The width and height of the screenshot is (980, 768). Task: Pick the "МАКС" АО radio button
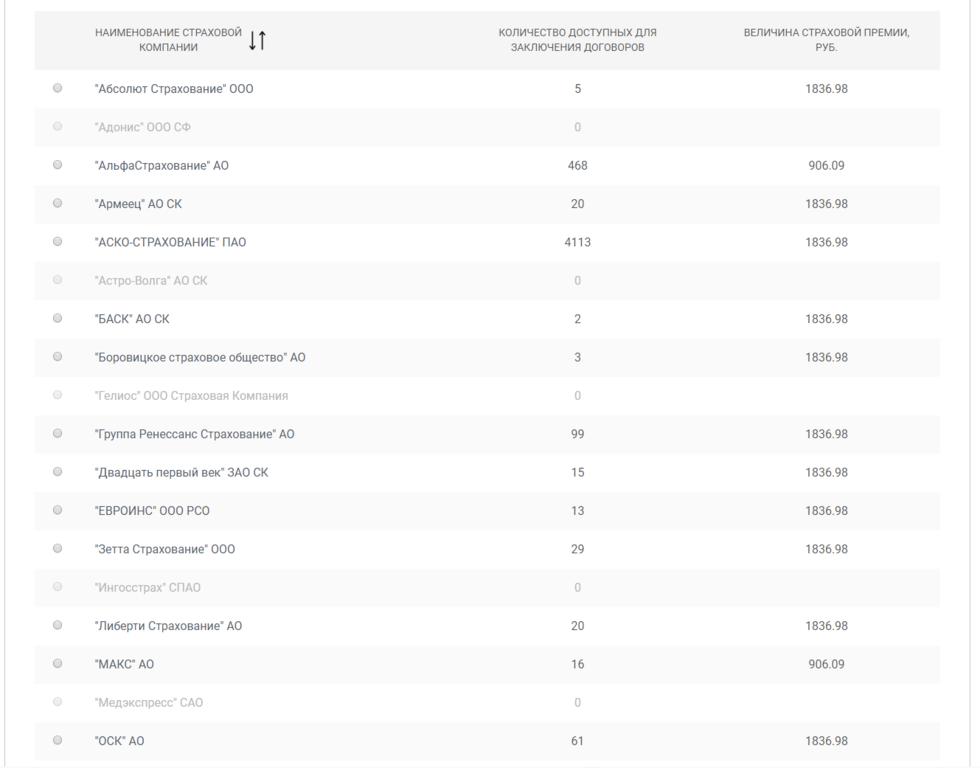[57, 664]
